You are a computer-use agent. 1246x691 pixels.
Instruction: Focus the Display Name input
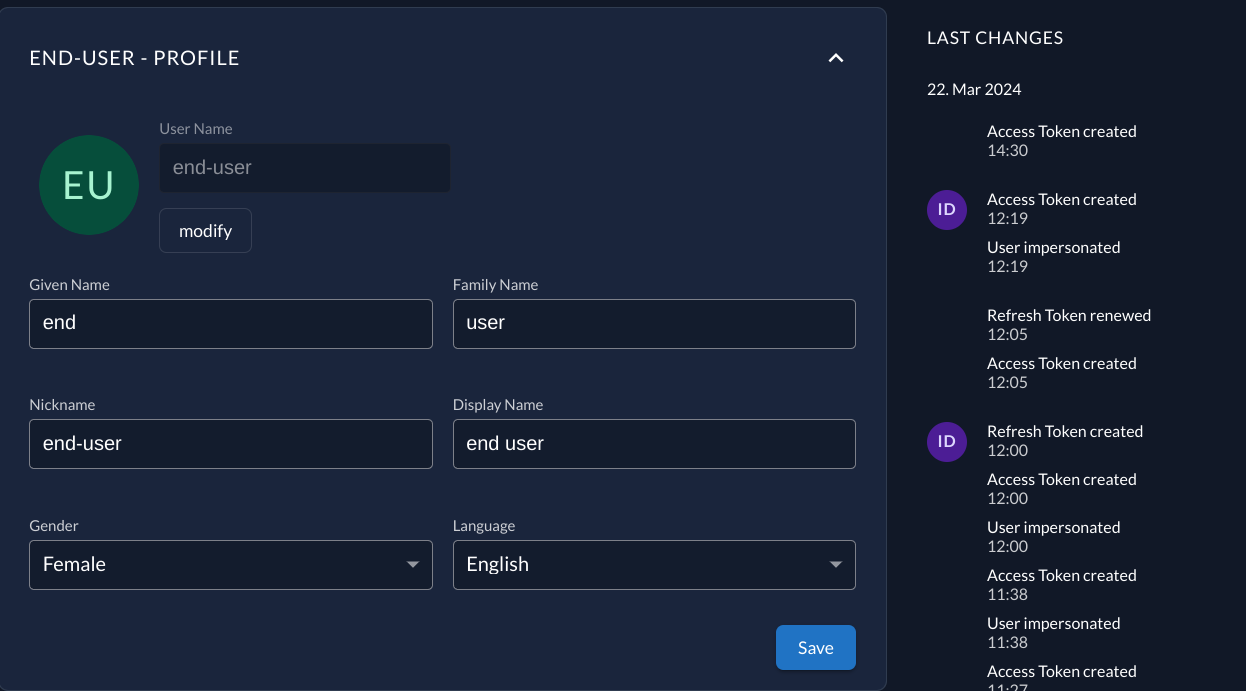click(x=654, y=443)
